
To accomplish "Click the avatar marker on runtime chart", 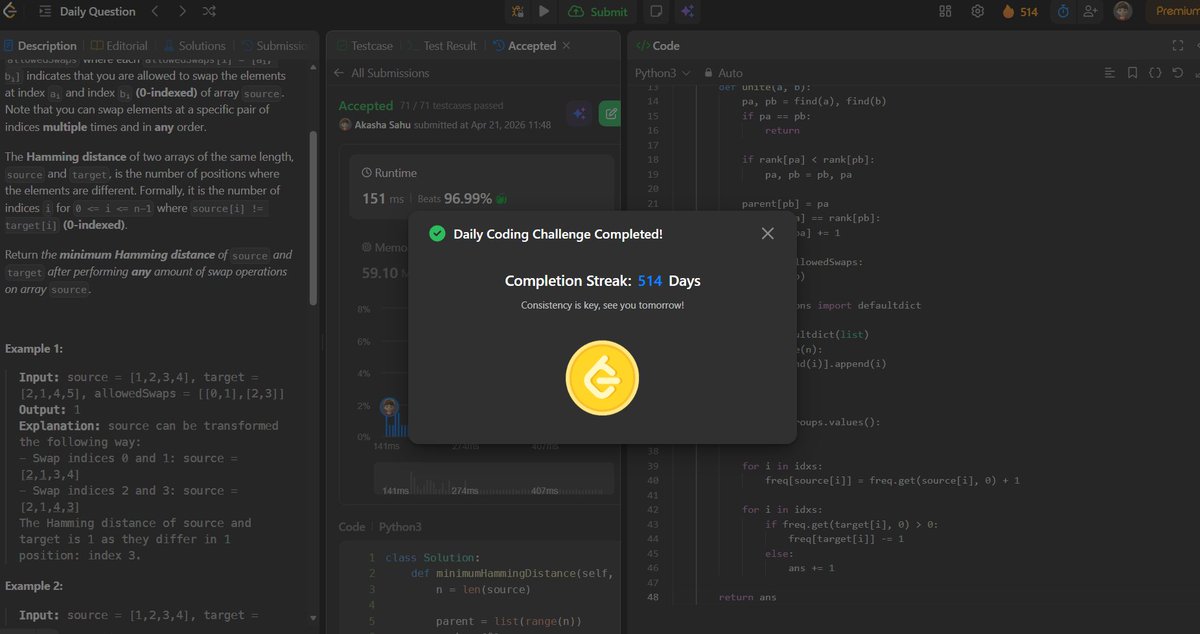I will (390, 406).
